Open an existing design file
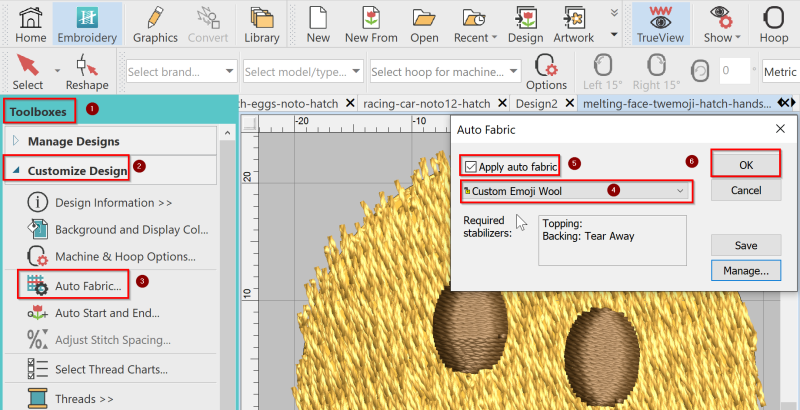This screenshot has height=410, width=800. 424,24
